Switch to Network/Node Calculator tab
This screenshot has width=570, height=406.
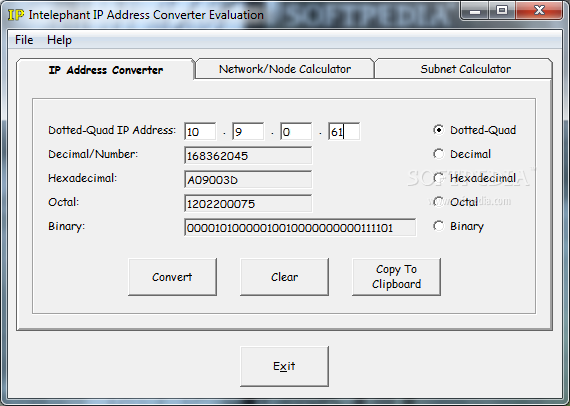pyautogui.click(x=285, y=69)
